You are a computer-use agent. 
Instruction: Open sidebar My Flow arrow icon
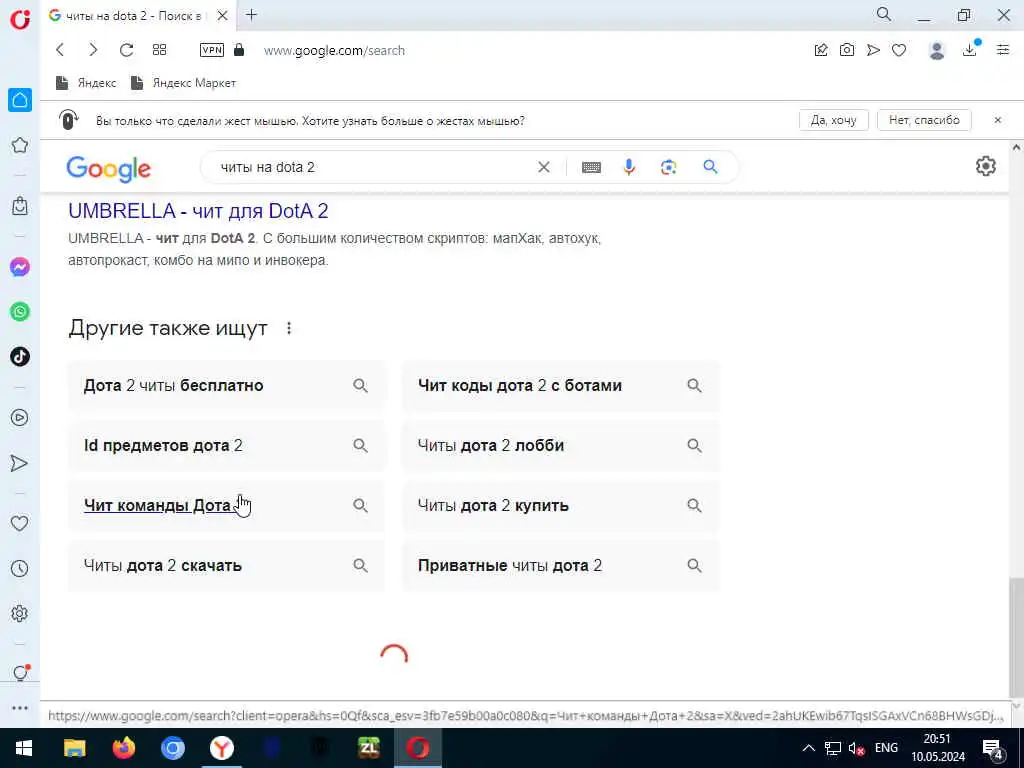pos(20,463)
